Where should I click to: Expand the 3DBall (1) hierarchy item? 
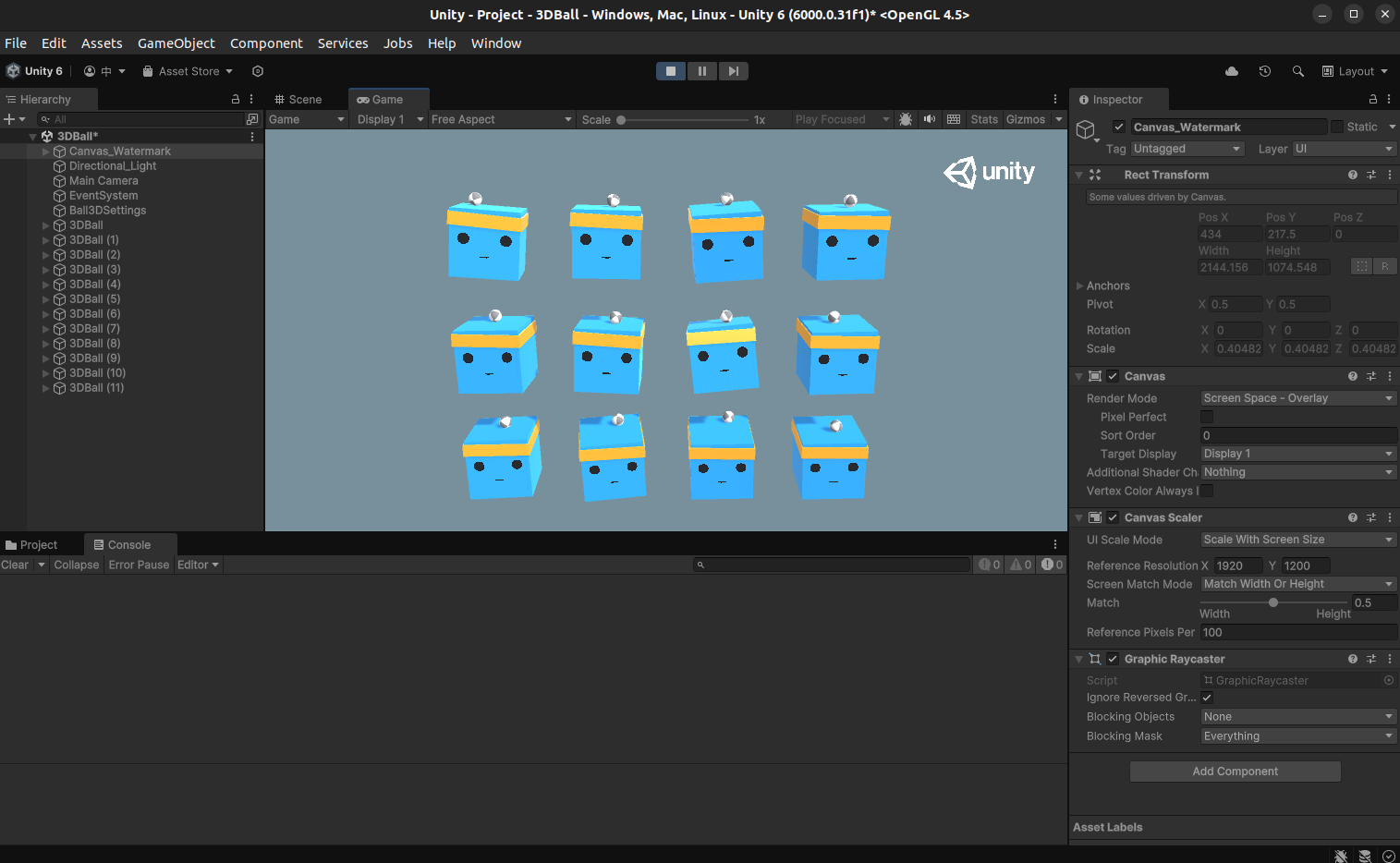coord(45,239)
